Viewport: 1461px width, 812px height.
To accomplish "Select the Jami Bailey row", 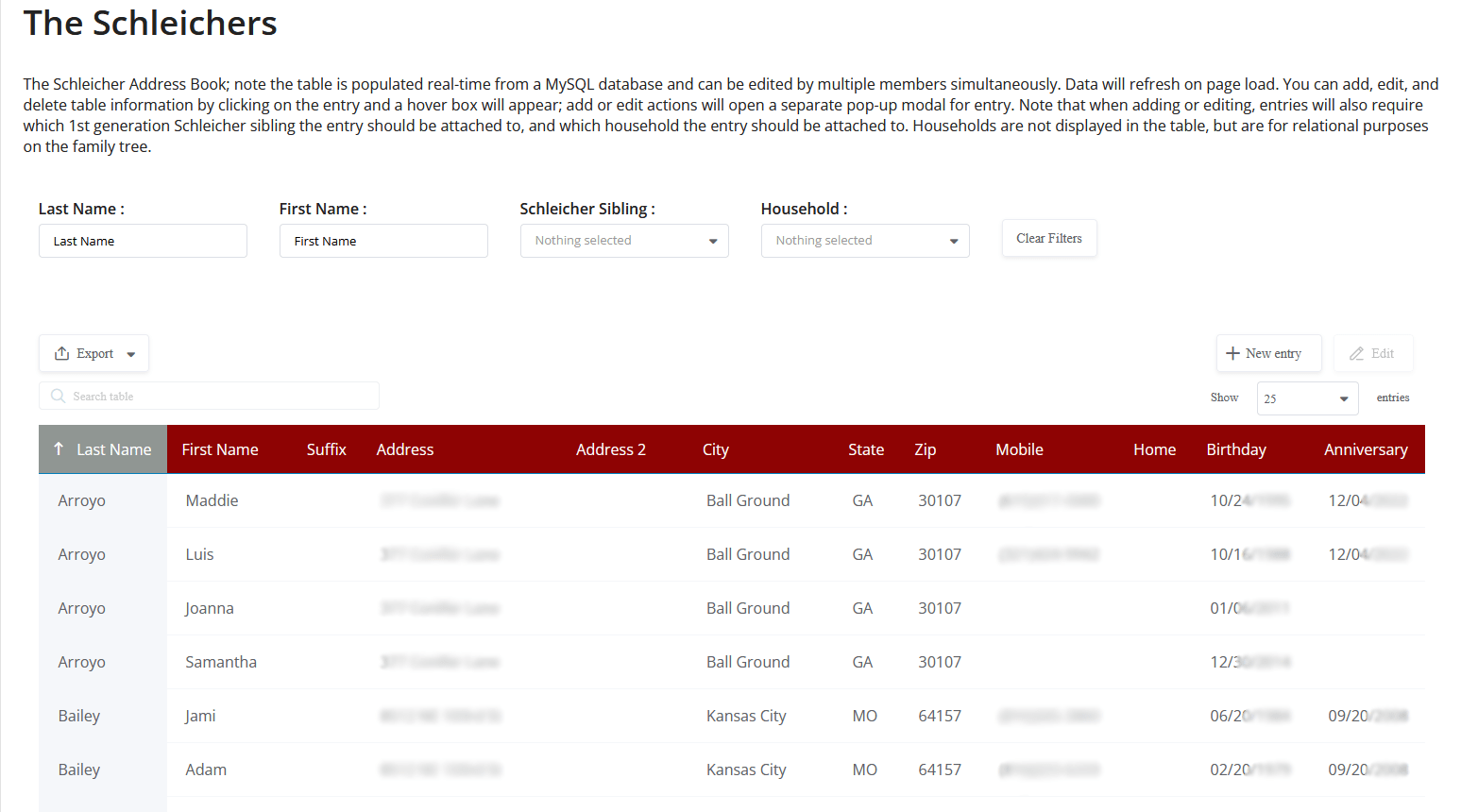I will [x=200, y=716].
